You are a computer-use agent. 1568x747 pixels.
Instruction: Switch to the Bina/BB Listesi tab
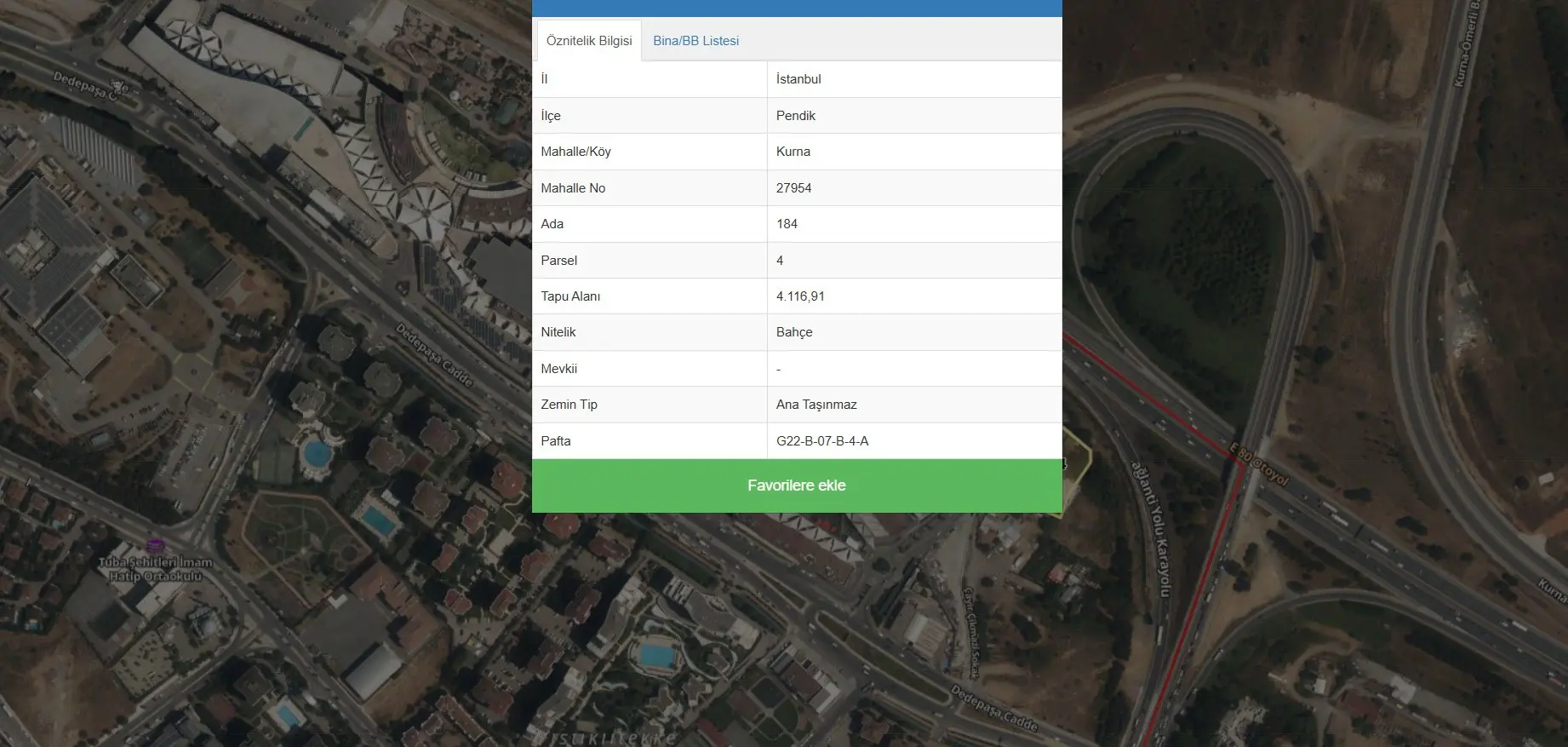(x=695, y=41)
